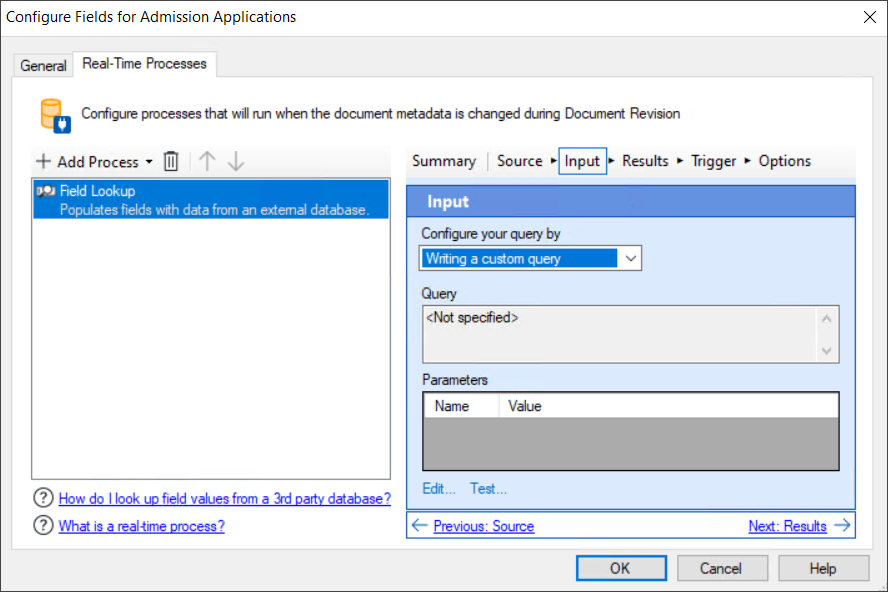Move the process up with the up-arrow icon

point(205,161)
